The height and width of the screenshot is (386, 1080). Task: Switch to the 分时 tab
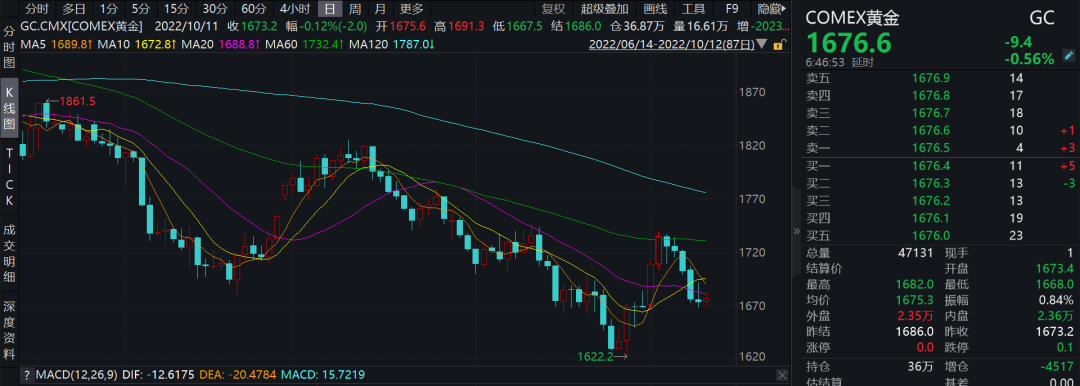click(37, 9)
